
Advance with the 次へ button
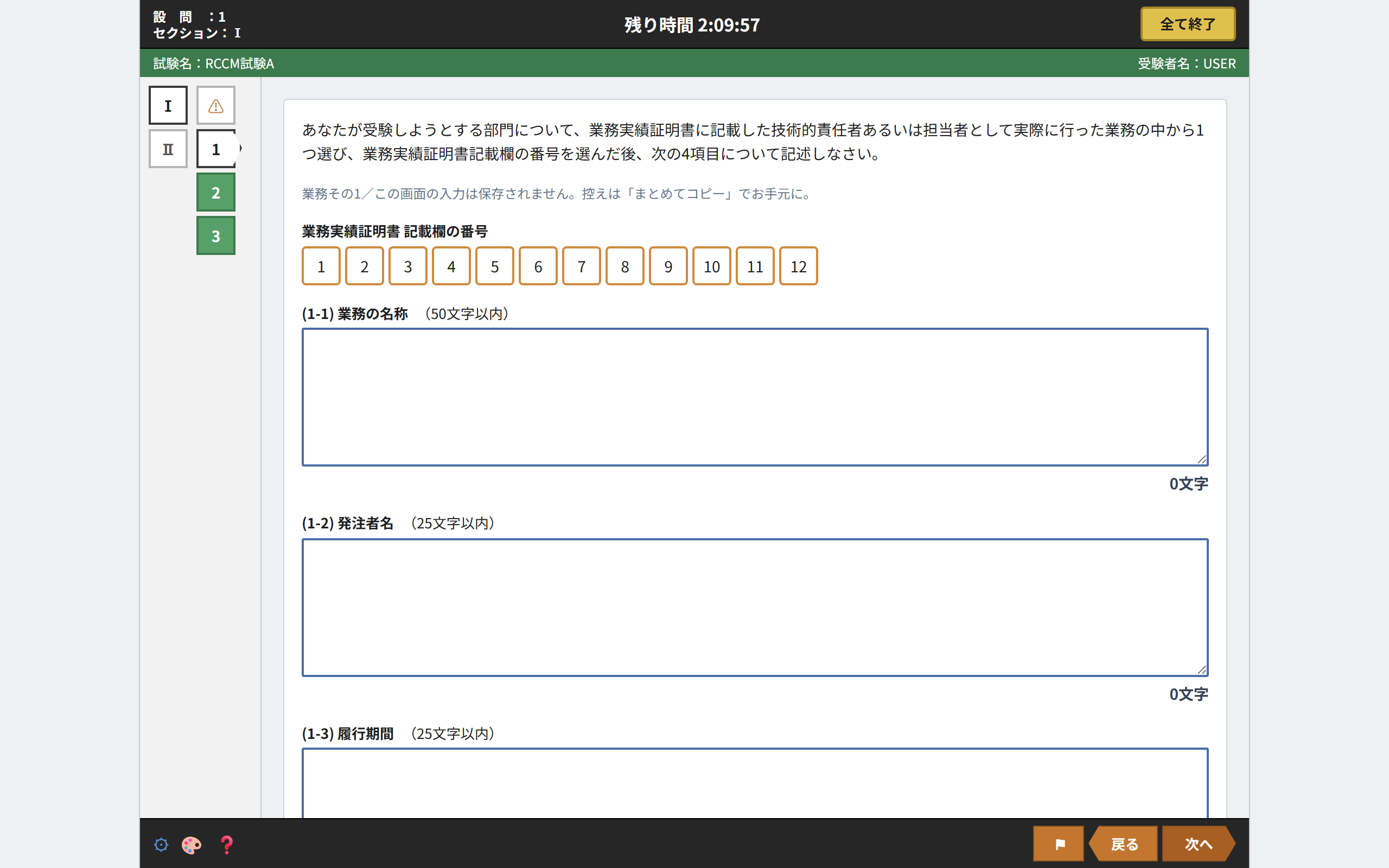pyautogui.click(x=1199, y=844)
